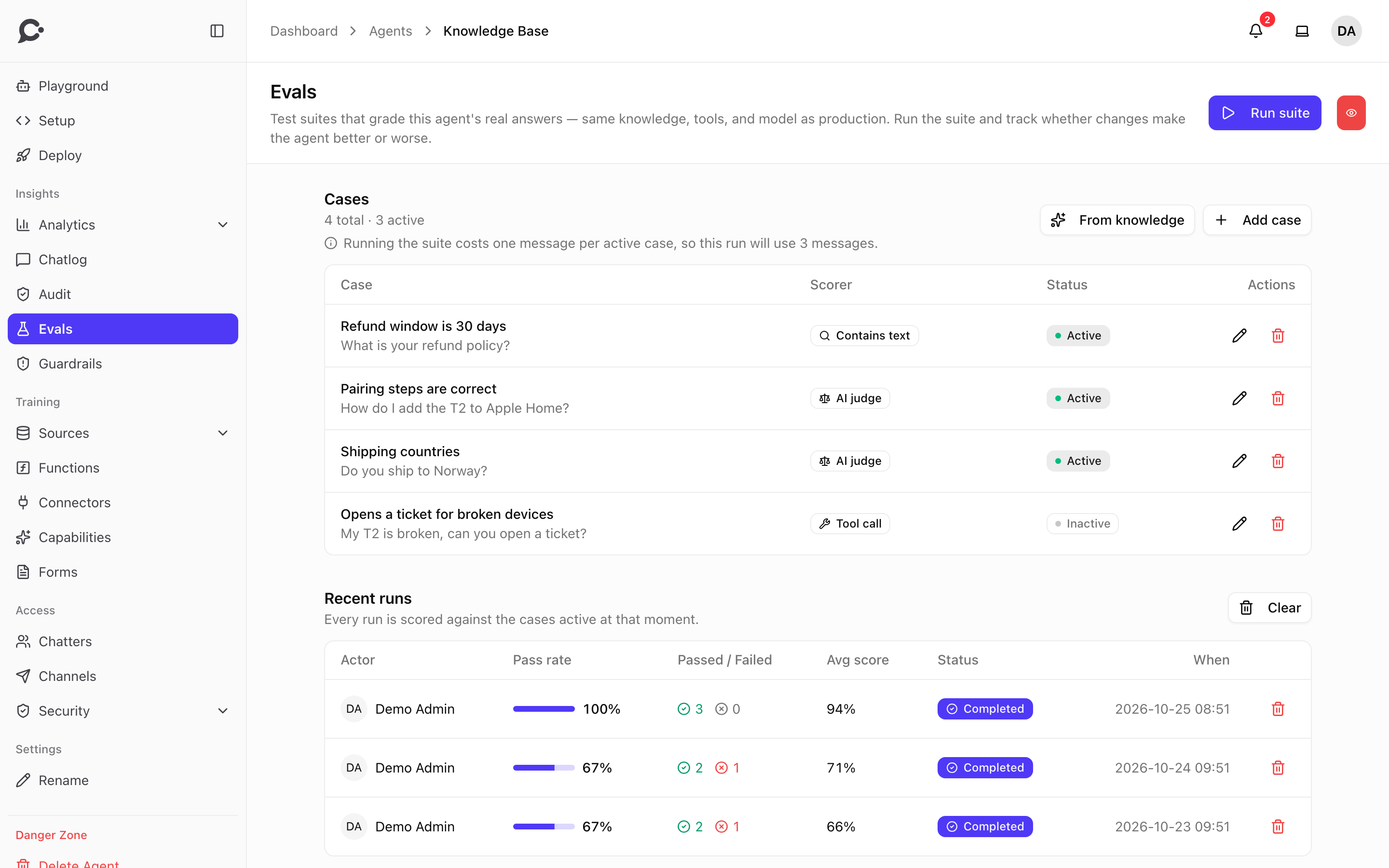Select Connectors in the Training section
1389x868 pixels.
point(123,503)
